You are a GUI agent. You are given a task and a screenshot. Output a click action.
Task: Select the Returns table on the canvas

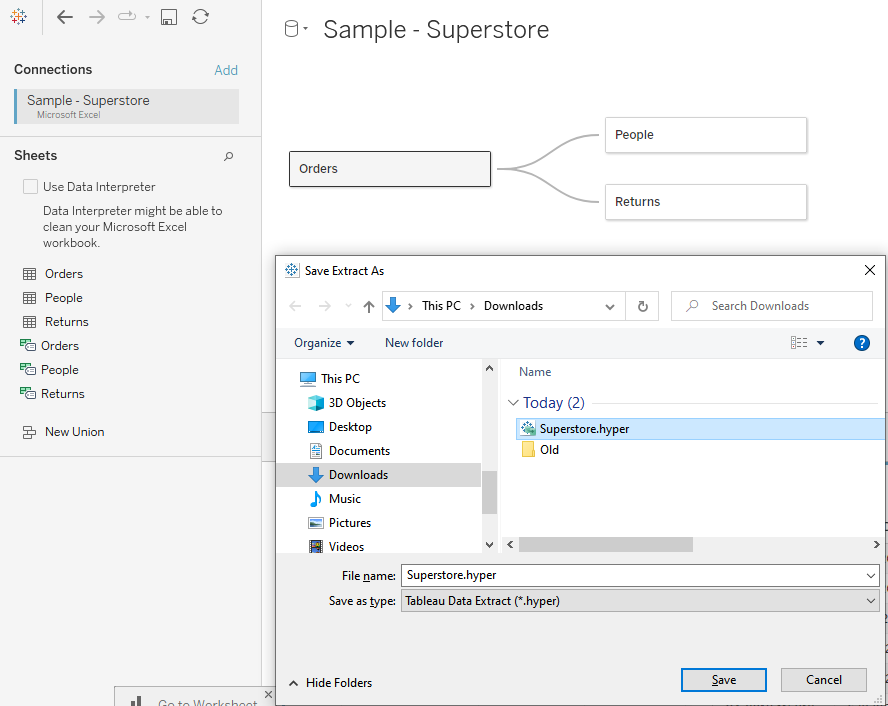point(706,202)
